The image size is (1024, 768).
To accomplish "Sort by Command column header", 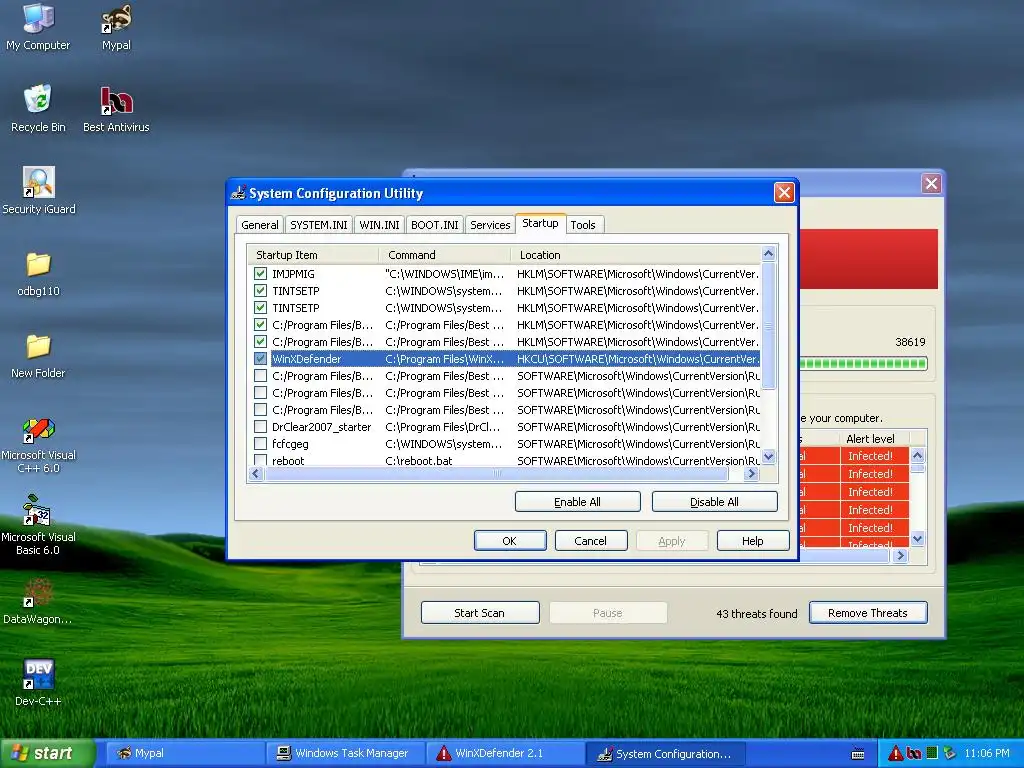I will 444,255.
